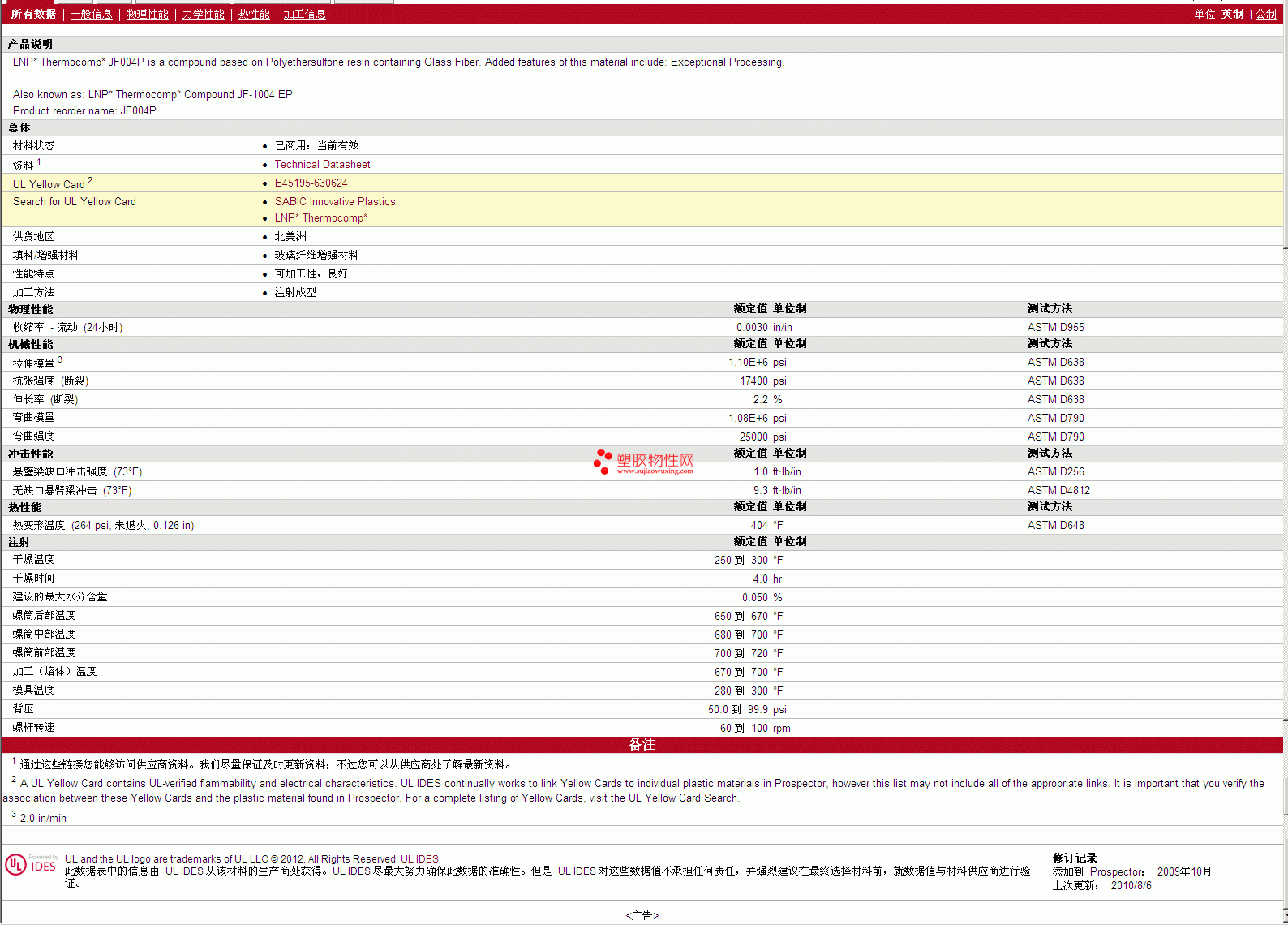
Task: Select the 热性能 tab
Action: click(254, 15)
